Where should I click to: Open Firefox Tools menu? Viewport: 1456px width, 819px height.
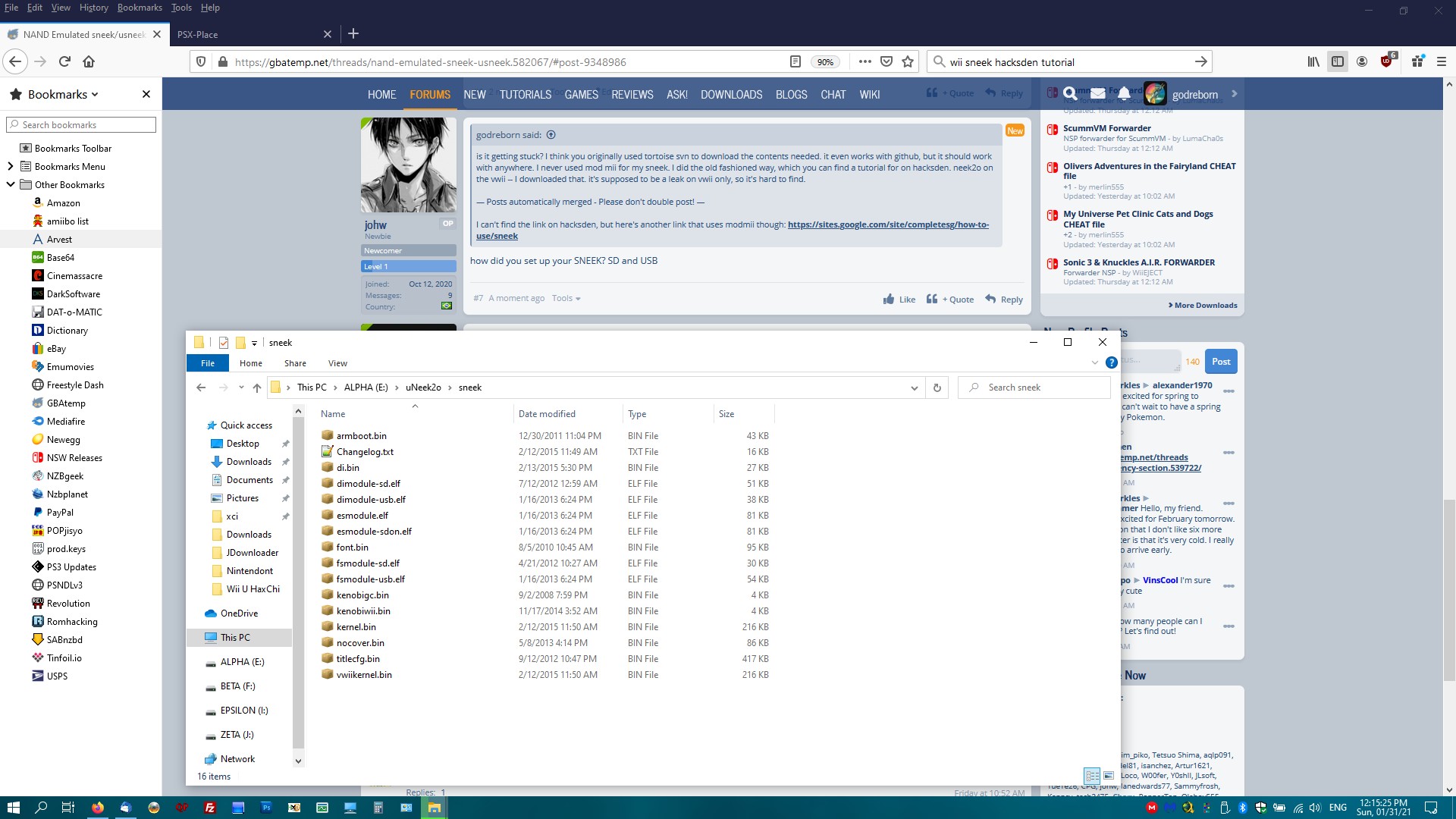click(181, 8)
